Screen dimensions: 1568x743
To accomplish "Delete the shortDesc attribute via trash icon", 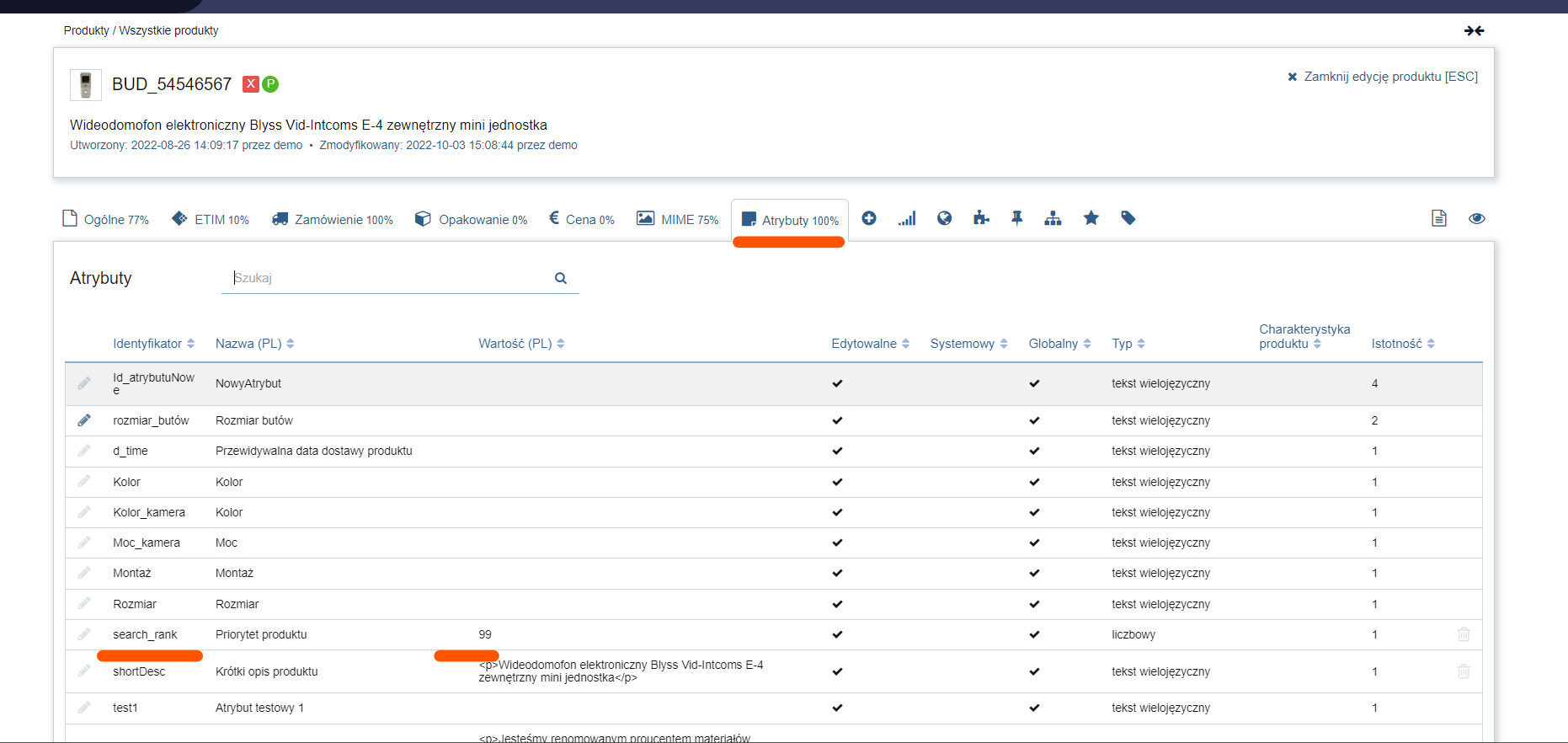I will (x=1464, y=671).
